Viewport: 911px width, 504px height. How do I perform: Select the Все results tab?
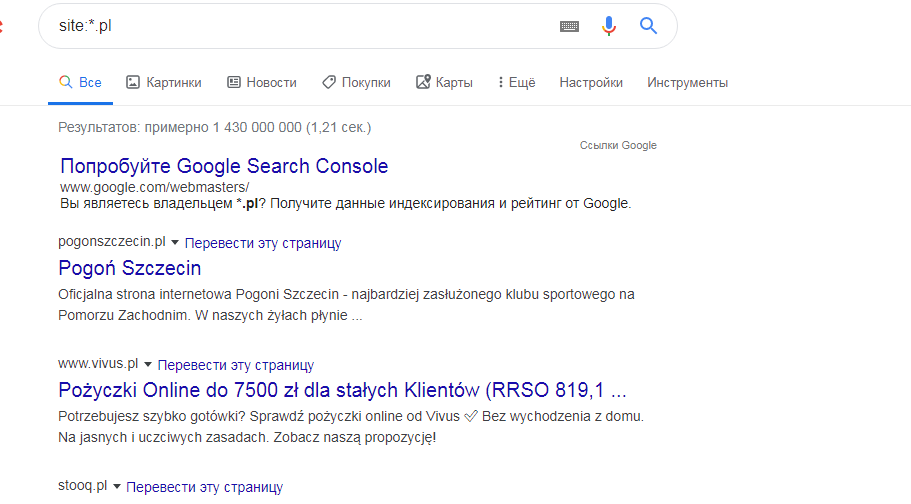click(x=80, y=83)
